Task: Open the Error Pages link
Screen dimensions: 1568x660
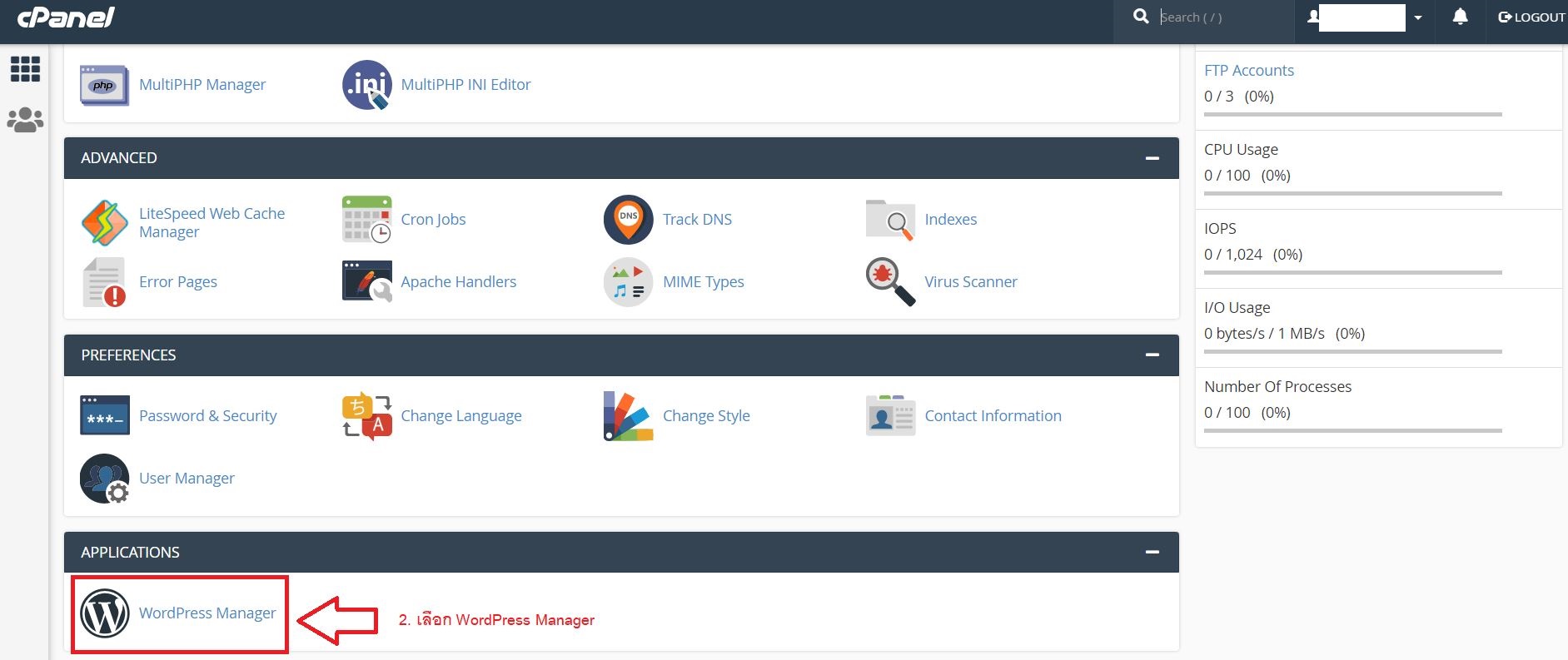Action: click(177, 282)
